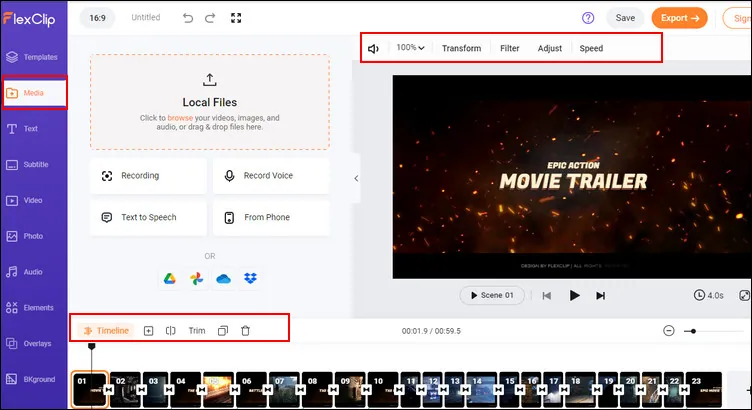
Task: Open the Text sidebar panel
Action: (x=23, y=129)
